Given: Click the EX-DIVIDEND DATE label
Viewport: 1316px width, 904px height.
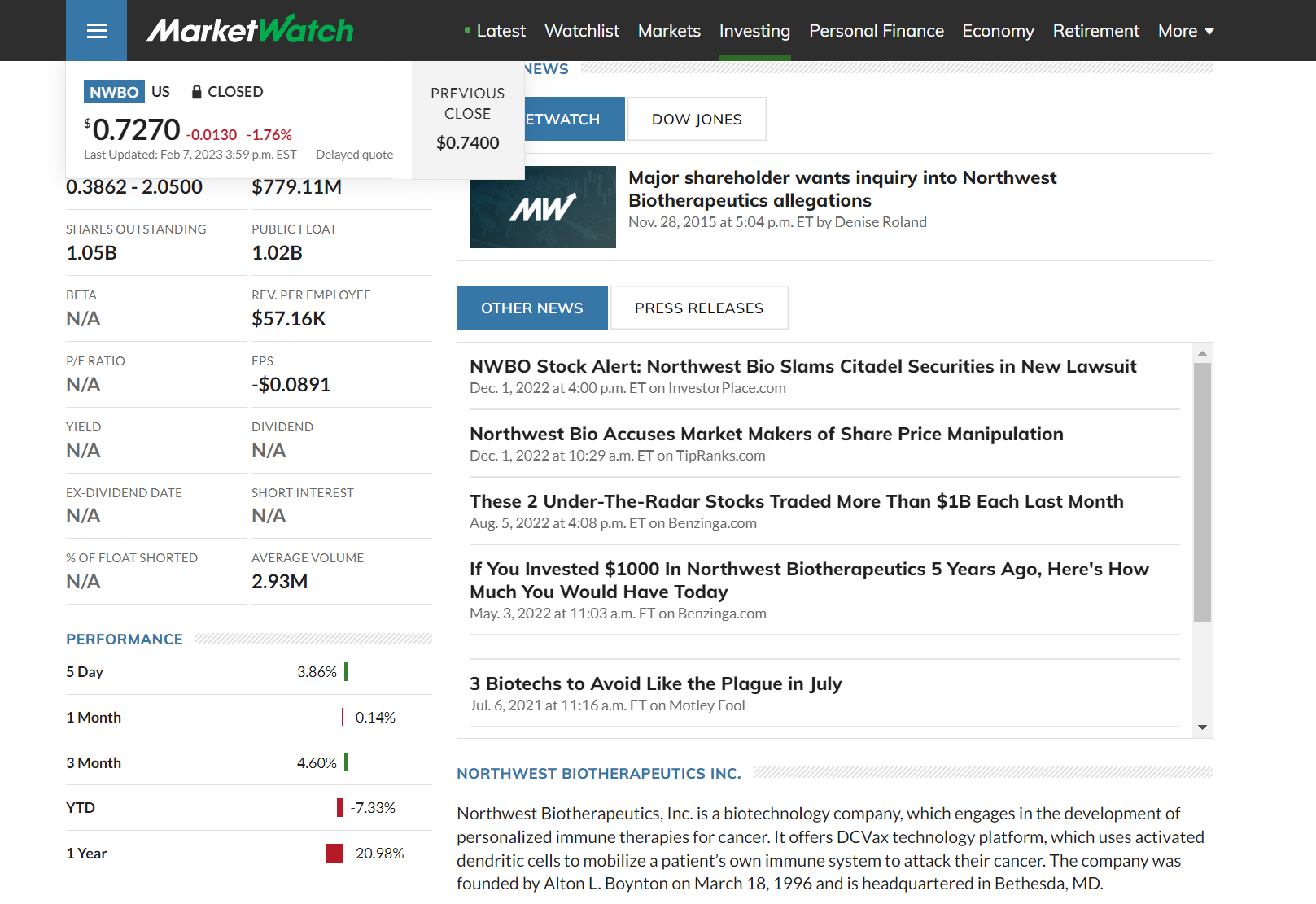Looking at the screenshot, I should pos(124,493).
